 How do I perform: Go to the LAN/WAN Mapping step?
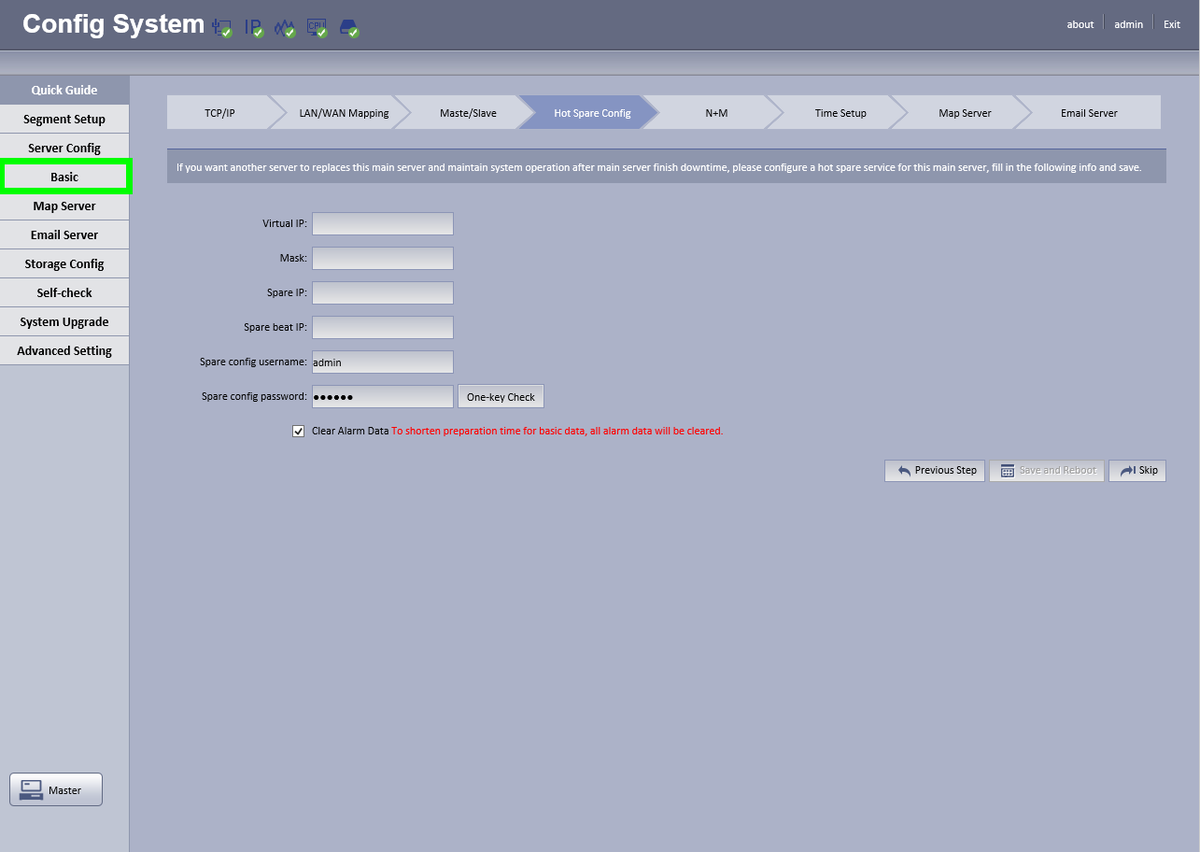click(x=344, y=113)
